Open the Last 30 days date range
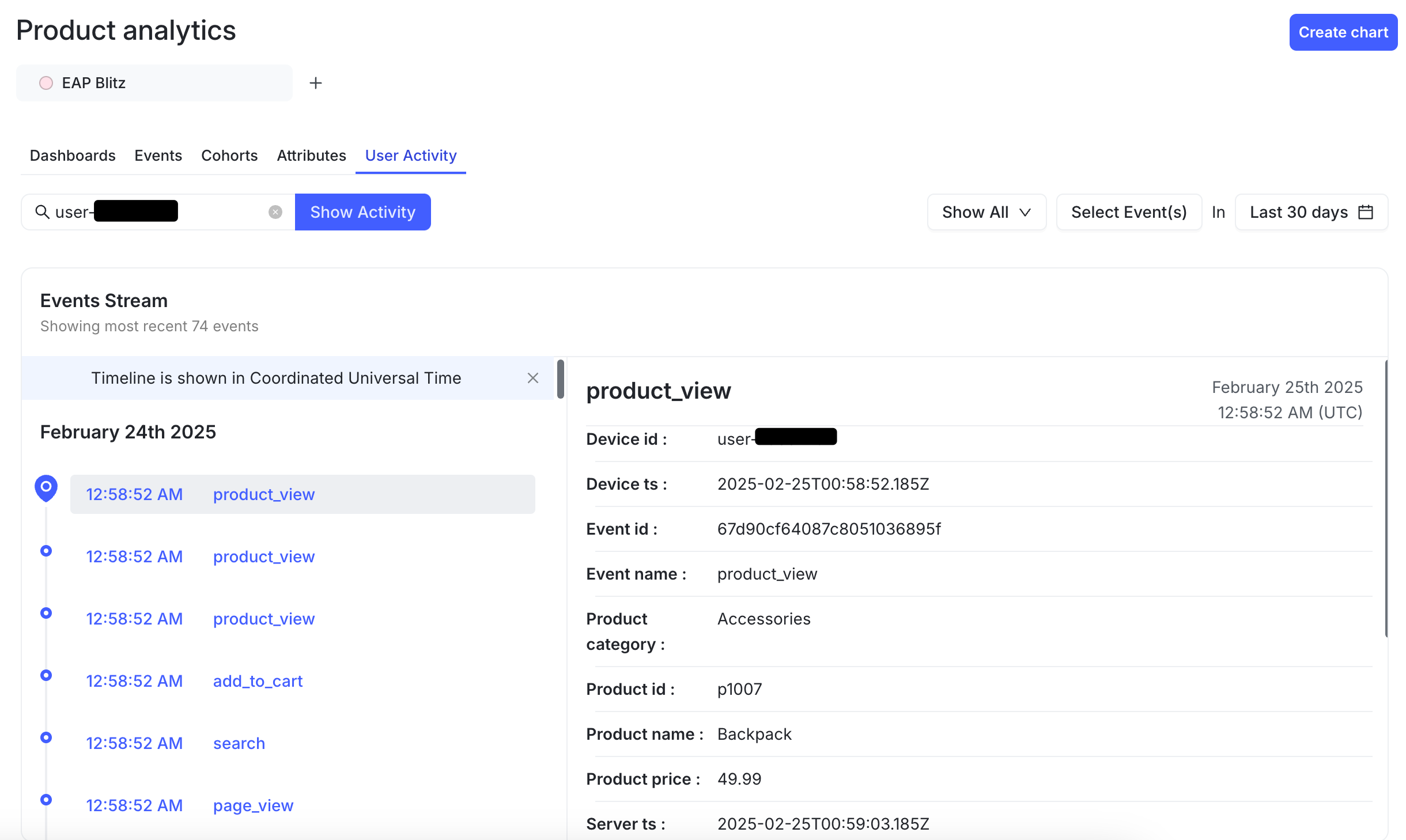1406x840 pixels. [x=1299, y=212]
